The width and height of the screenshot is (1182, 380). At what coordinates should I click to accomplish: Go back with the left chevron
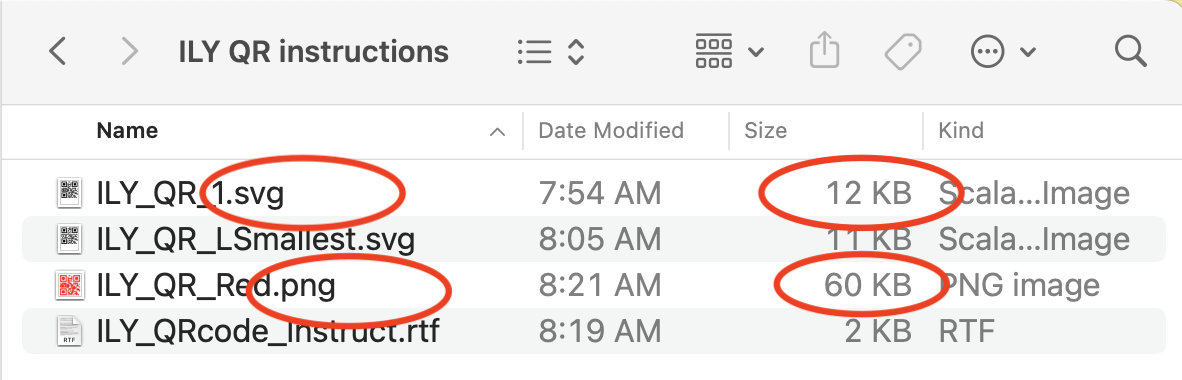57,52
